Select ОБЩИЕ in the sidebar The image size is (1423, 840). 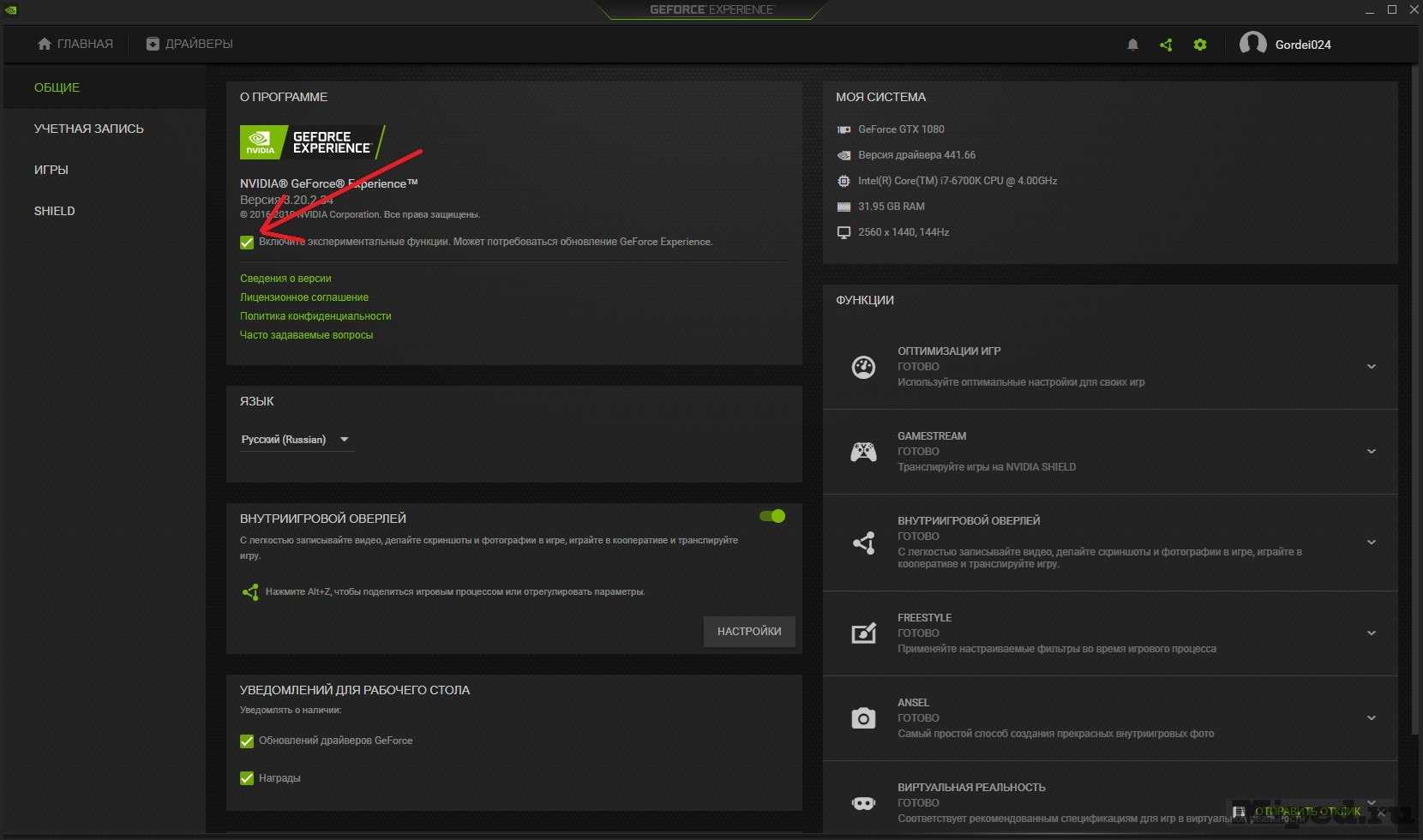(105, 87)
